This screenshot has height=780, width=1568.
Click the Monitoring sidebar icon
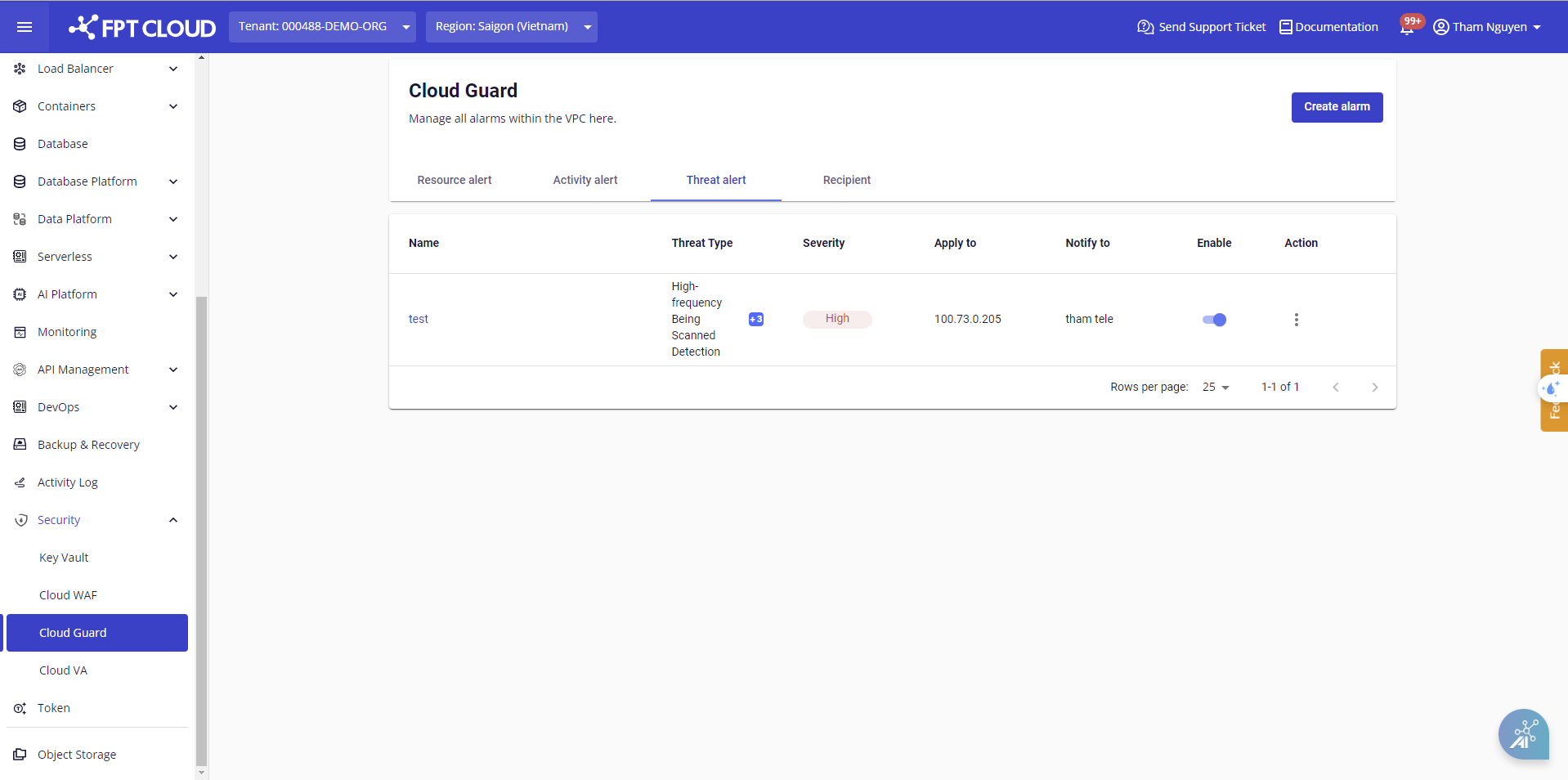click(20, 332)
